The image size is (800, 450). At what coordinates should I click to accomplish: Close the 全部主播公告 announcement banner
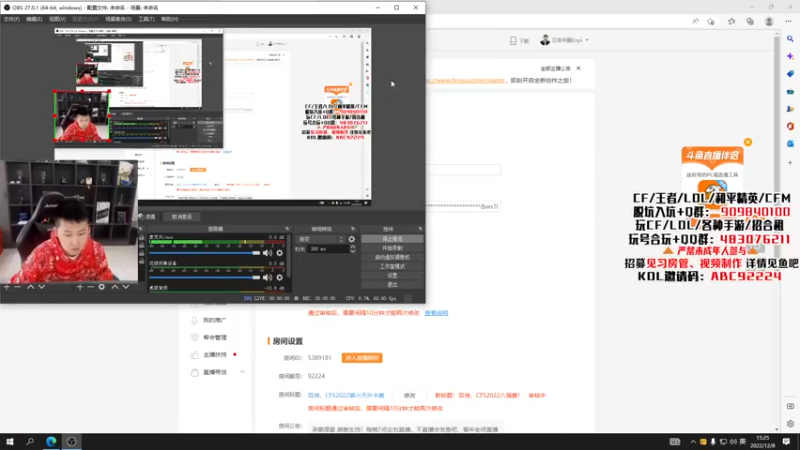578,68
